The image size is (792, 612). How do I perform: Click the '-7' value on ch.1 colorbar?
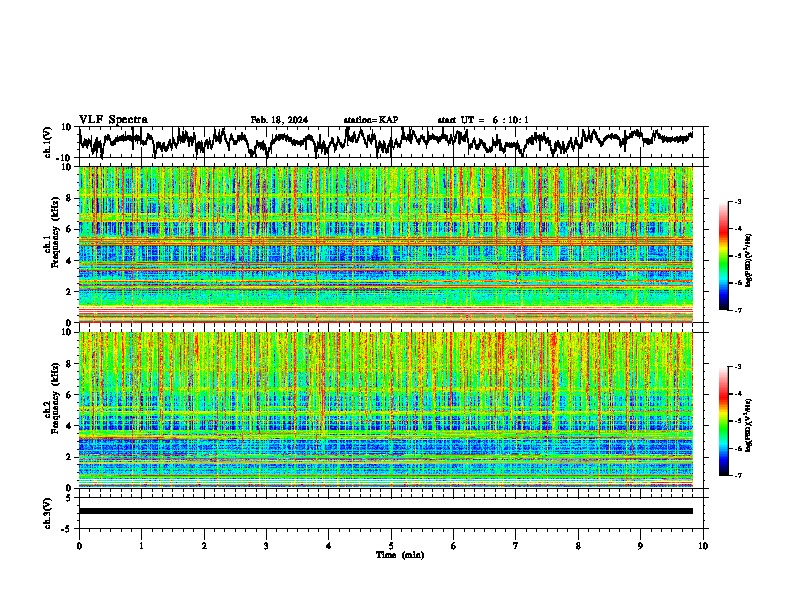point(737,310)
